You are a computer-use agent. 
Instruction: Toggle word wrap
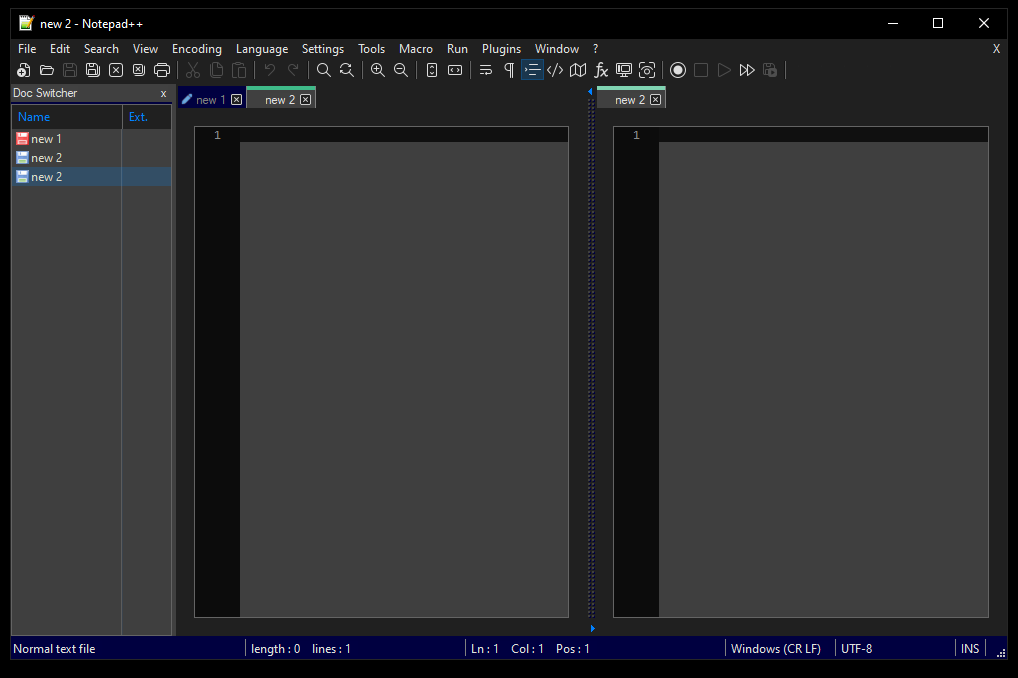(x=485, y=70)
